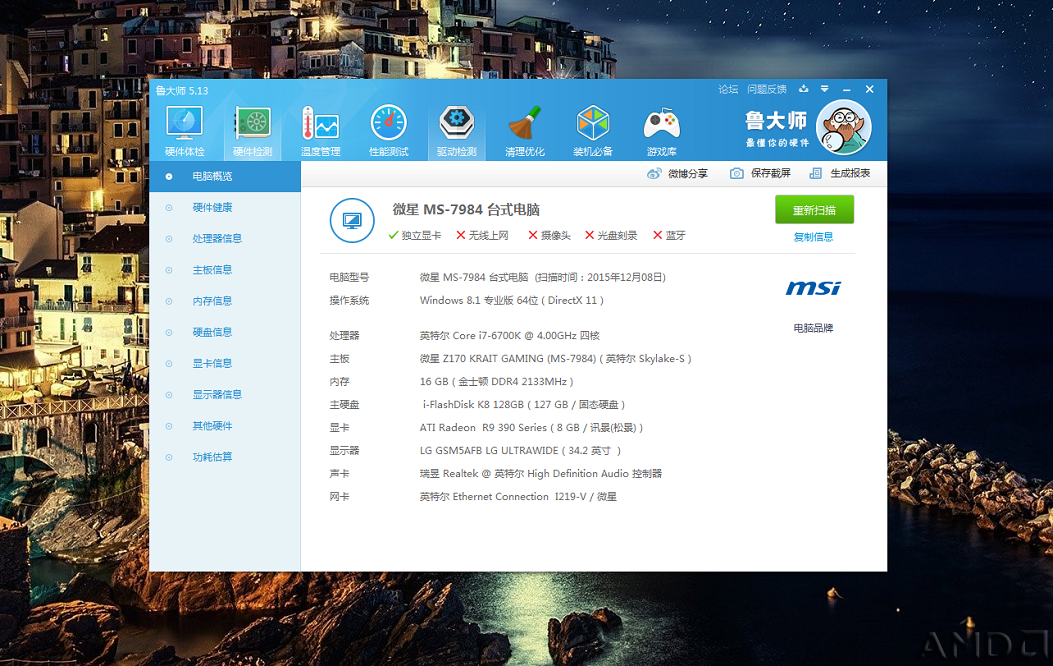Click 保存截屏 save screenshot text
Image resolution: width=1053 pixels, height=666 pixels.
click(x=770, y=173)
